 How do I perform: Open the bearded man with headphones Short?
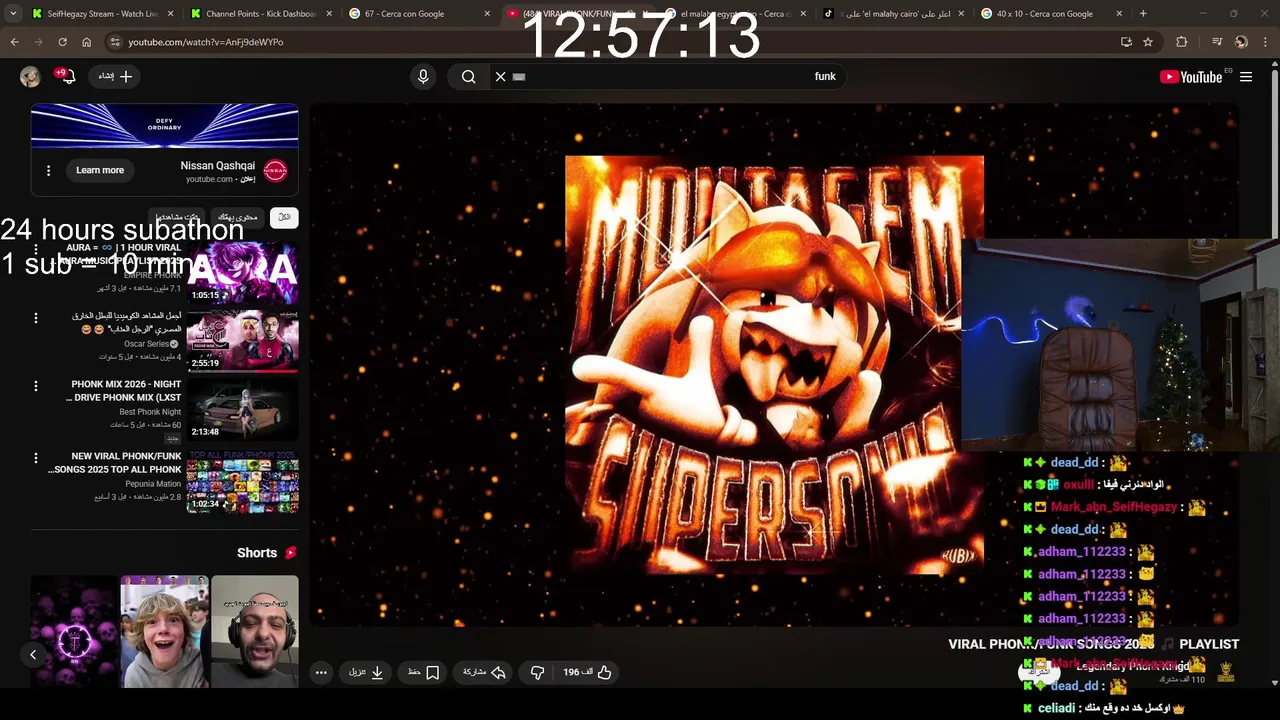click(254, 631)
